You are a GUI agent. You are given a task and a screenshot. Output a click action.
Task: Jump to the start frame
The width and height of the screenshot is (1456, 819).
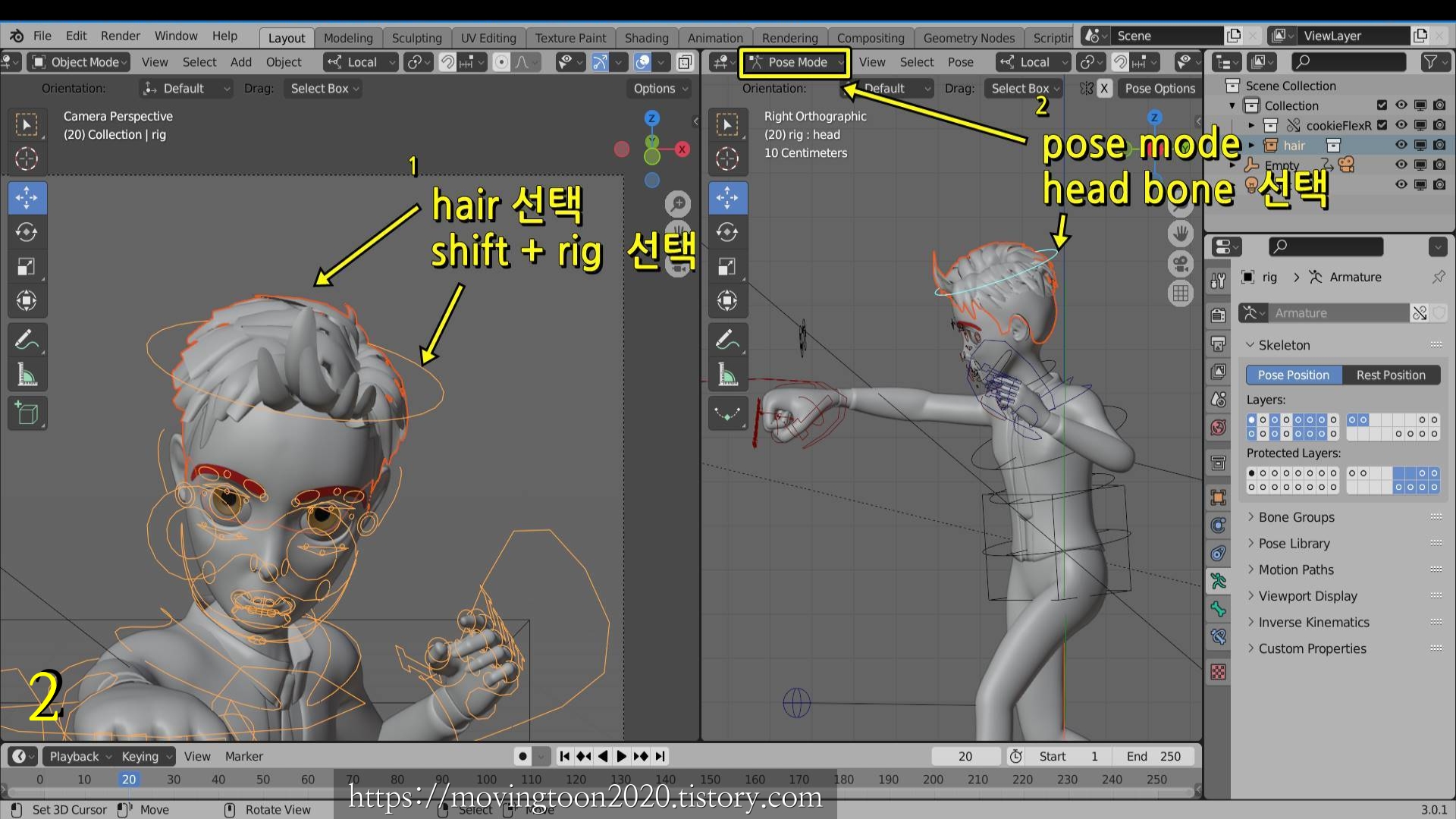pos(564,756)
